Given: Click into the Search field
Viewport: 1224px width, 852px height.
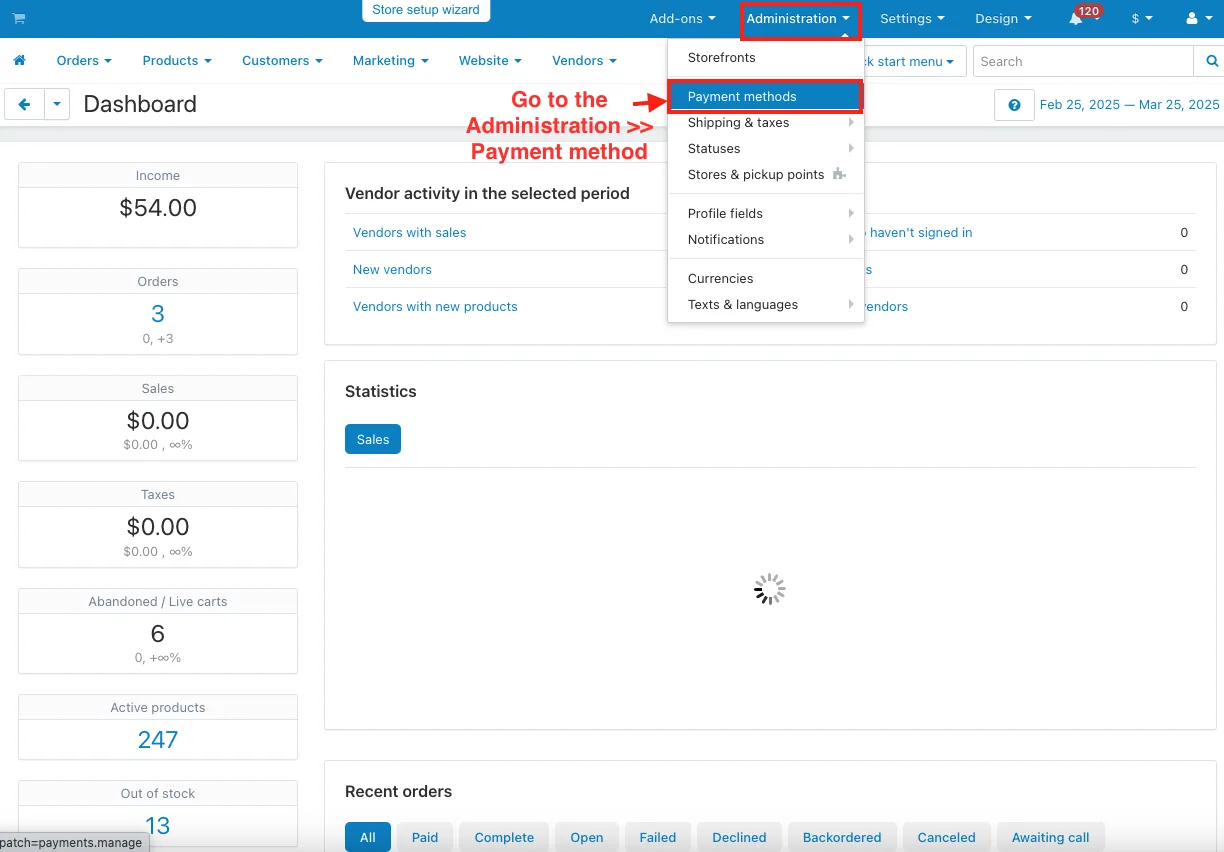Looking at the screenshot, I should tap(1083, 61).
